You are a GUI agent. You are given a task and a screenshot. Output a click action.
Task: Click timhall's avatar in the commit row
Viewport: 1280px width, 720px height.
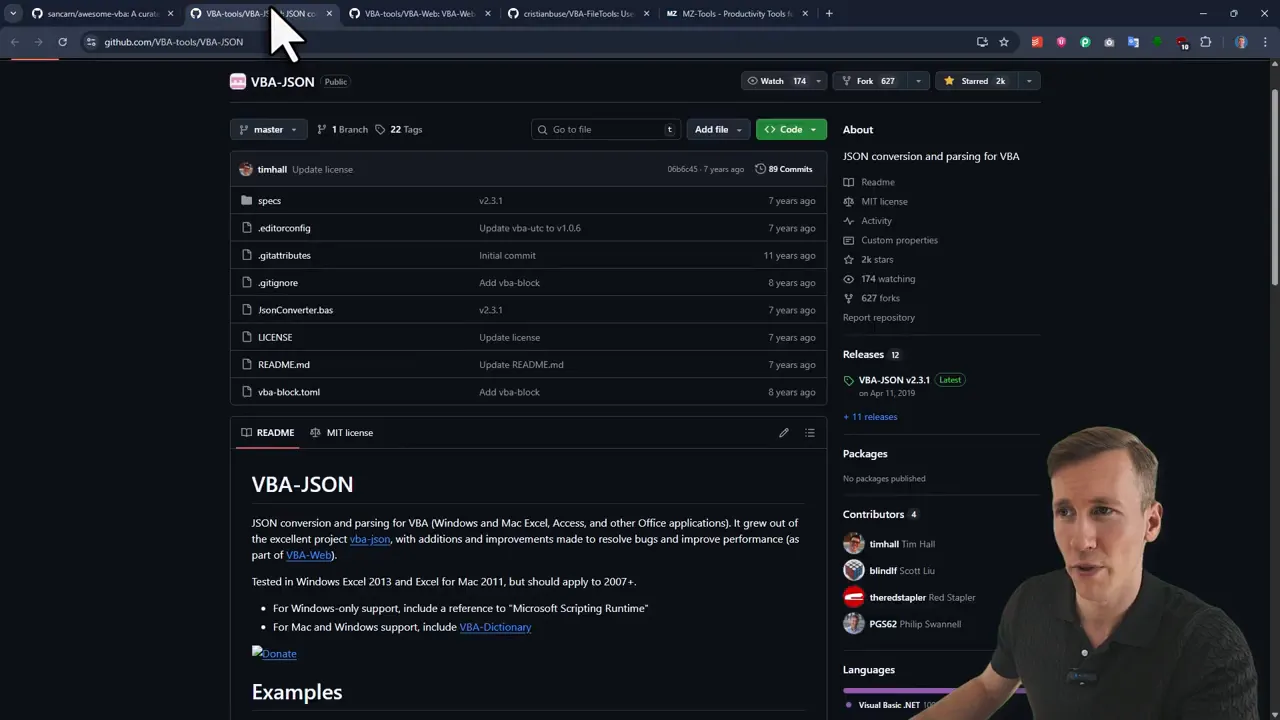pos(246,169)
